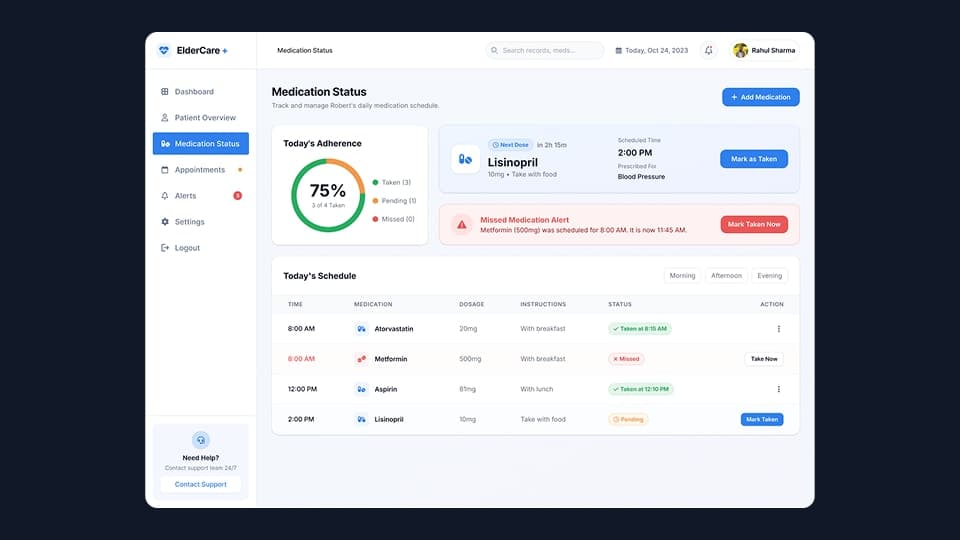Click the calendar icon beside today's date
Screen dimensions: 960x540
(x=618, y=50)
